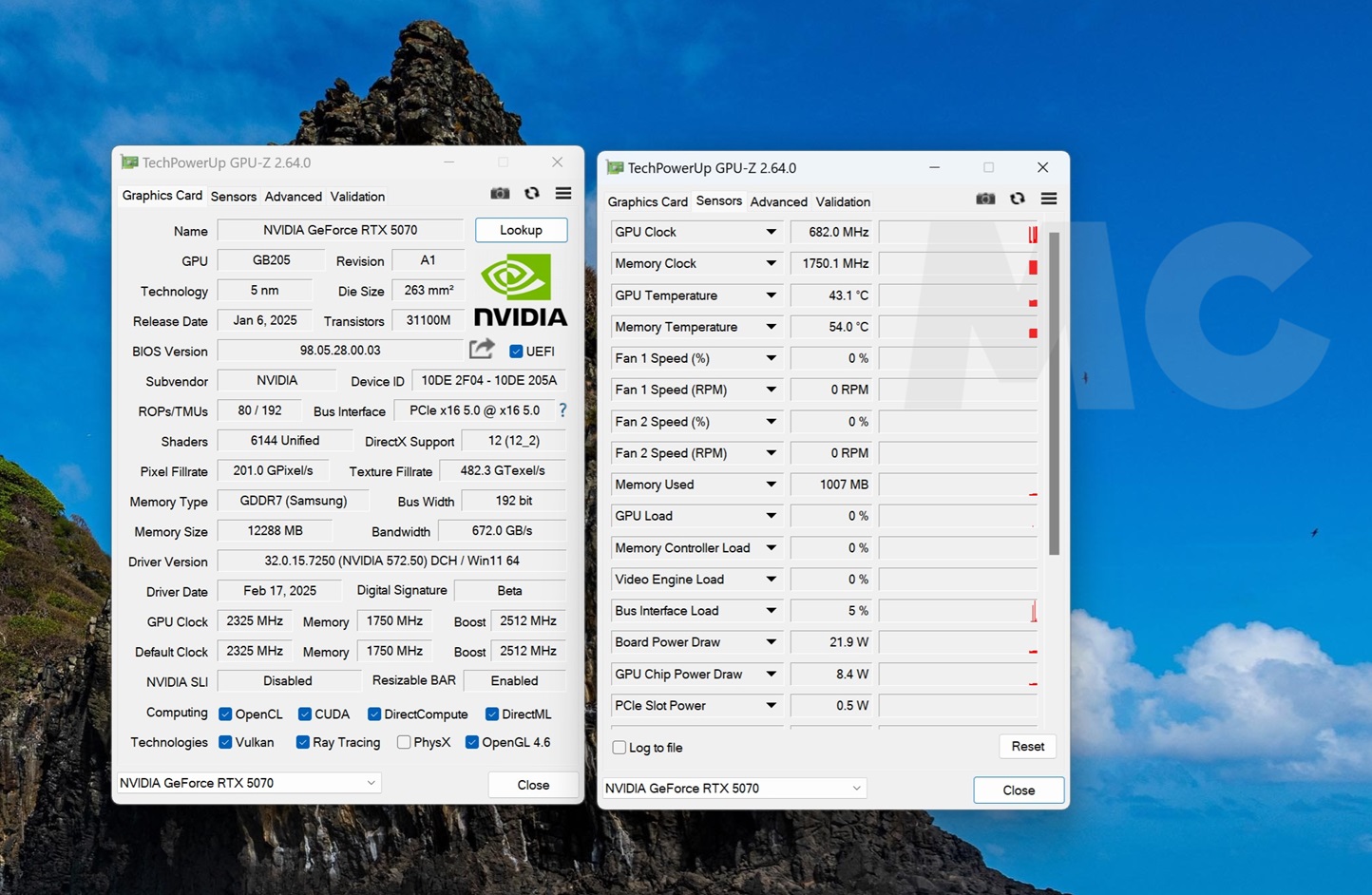
Task: Switch to Advanced tab in left window
Action: coord(294,197)
